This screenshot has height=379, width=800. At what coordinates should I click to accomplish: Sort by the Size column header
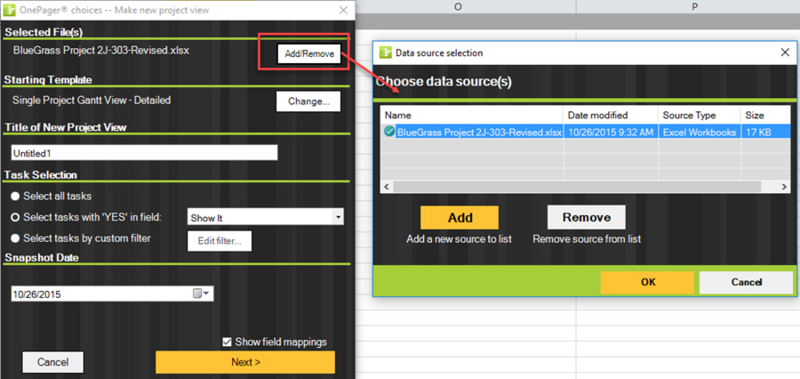pyautogui.click(x=765, y=115)
